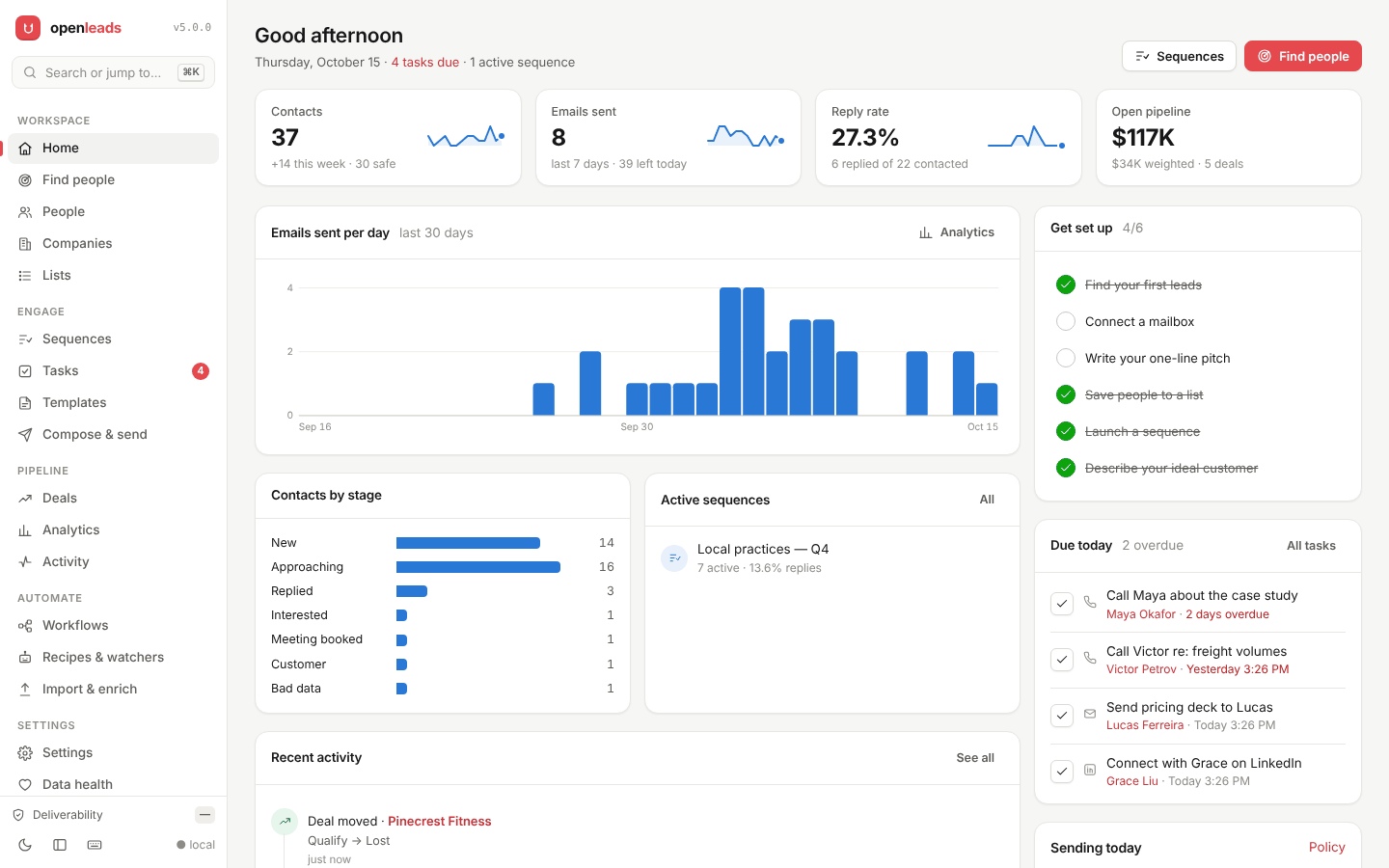
Task: Click the Replied stage bar
Action: 412,591
